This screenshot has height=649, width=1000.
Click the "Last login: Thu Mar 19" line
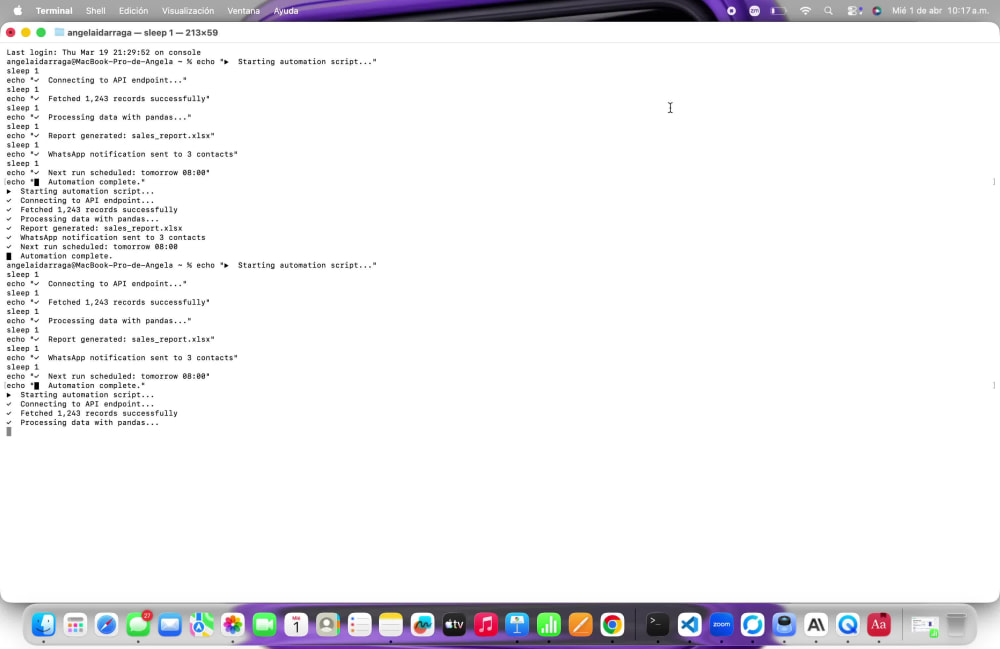click(x=103, y=52)
